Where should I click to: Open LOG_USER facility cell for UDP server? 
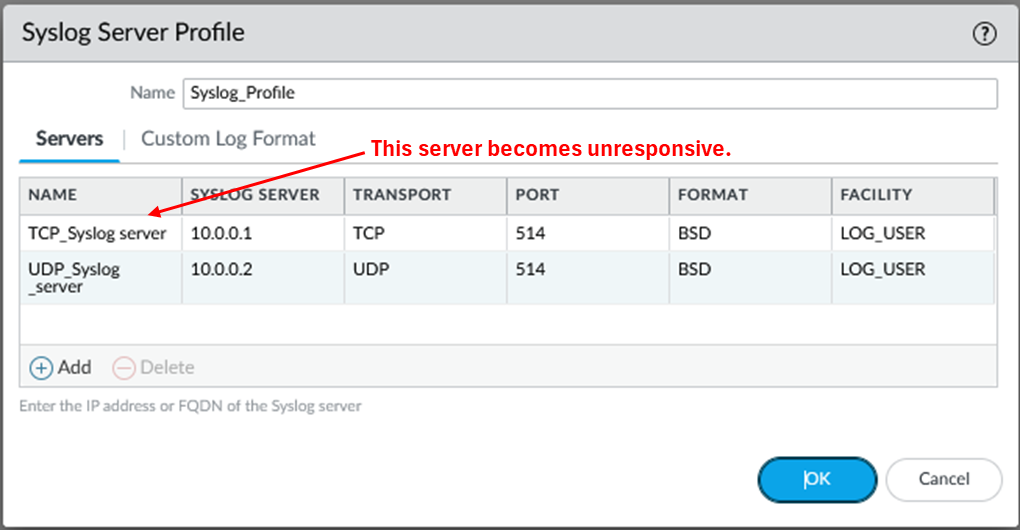pyautogui.click(x=911, y=270)
